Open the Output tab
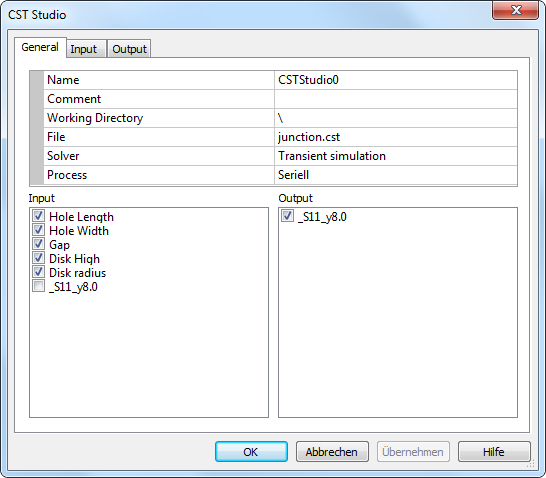Viewport: 546px width, 478px height. [x=129, y=49]
